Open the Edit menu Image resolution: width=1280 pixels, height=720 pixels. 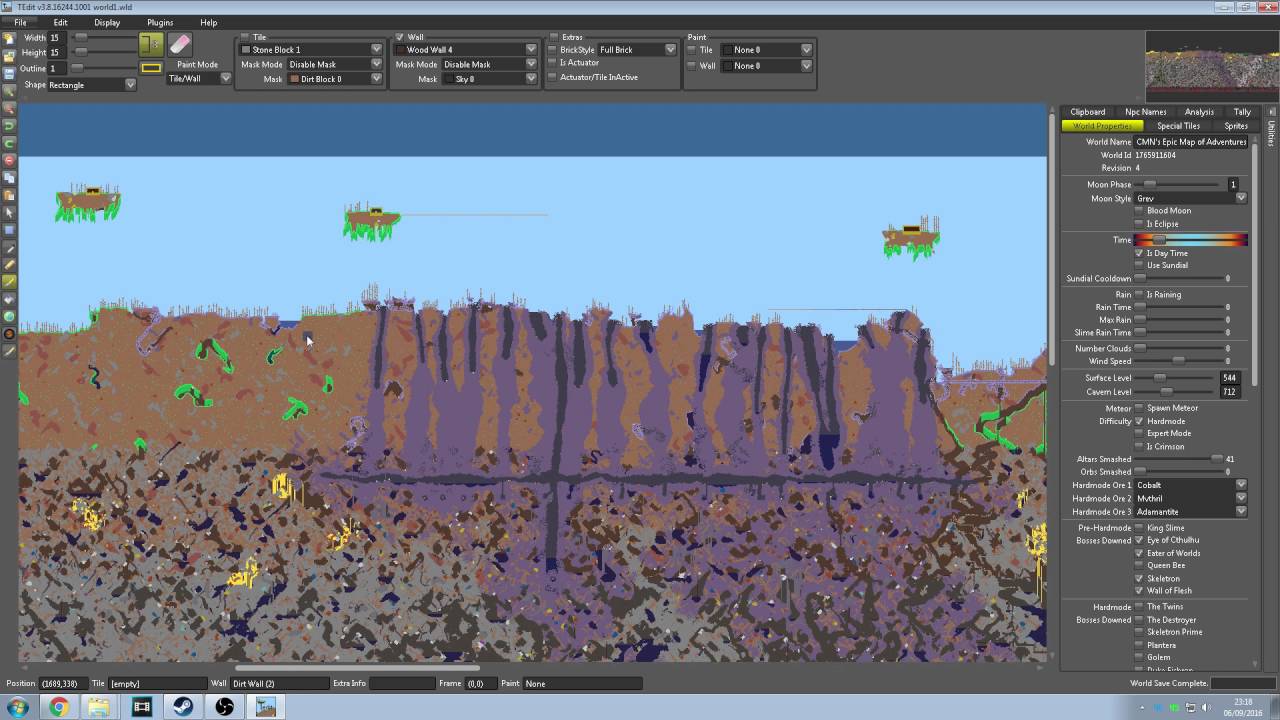[61, 22]
